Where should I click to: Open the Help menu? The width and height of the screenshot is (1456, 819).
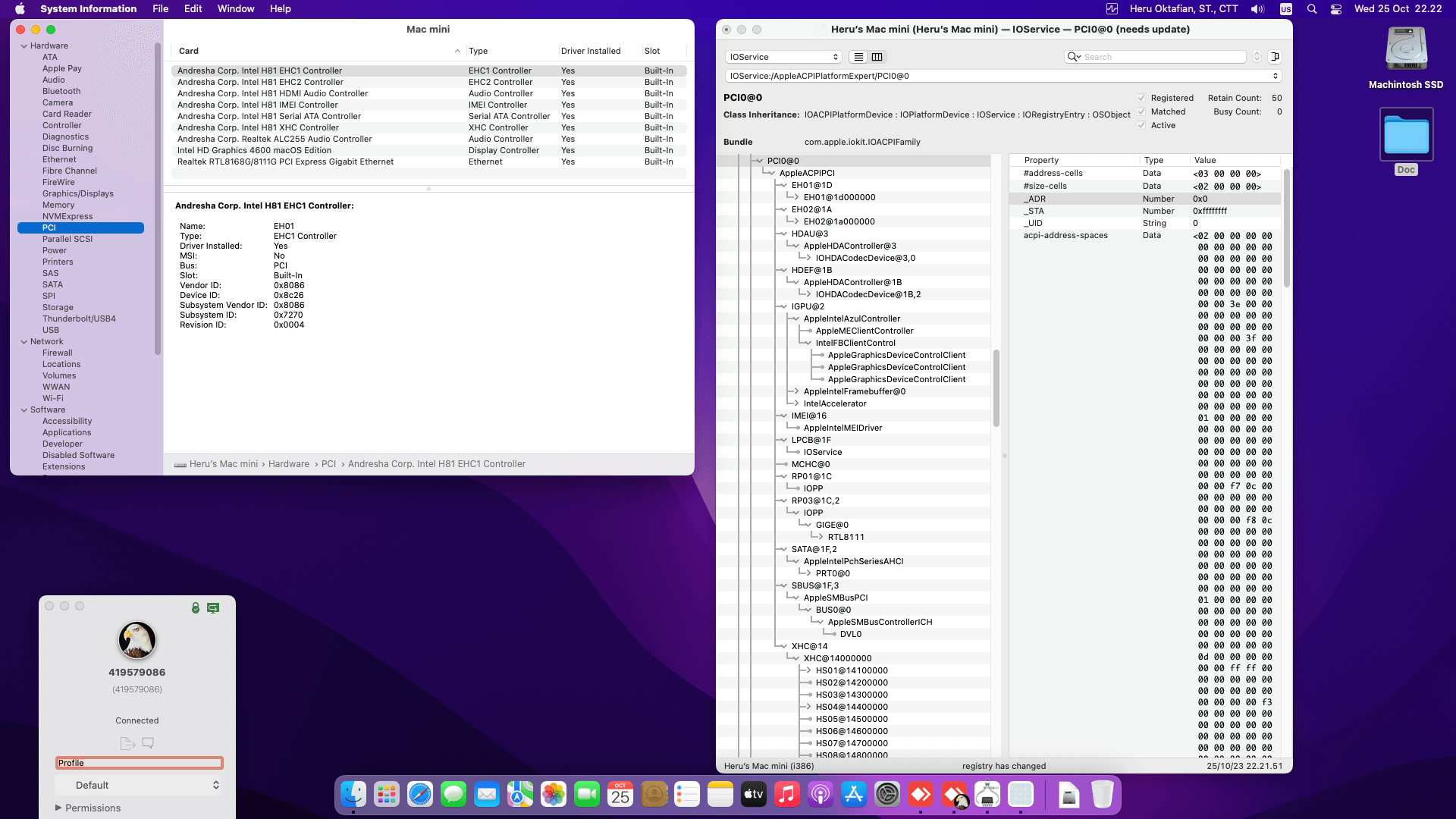281,9
